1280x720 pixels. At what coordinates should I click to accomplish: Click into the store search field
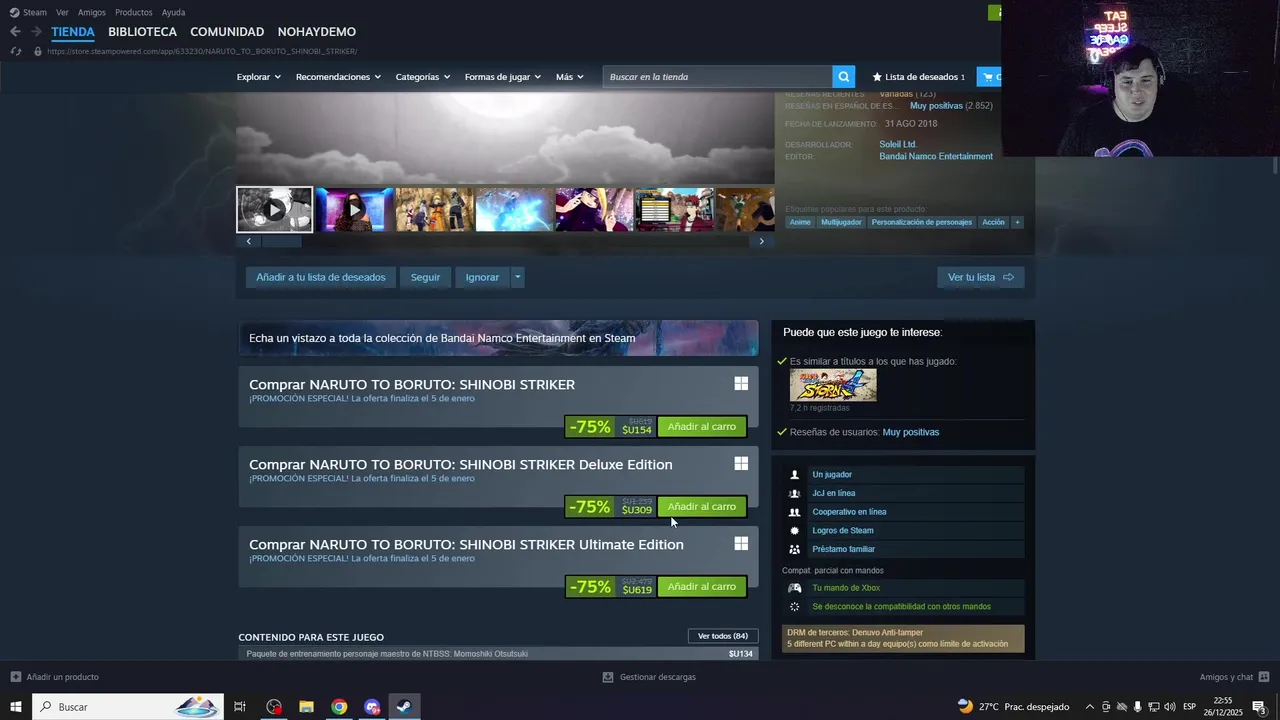click(717, 77)
